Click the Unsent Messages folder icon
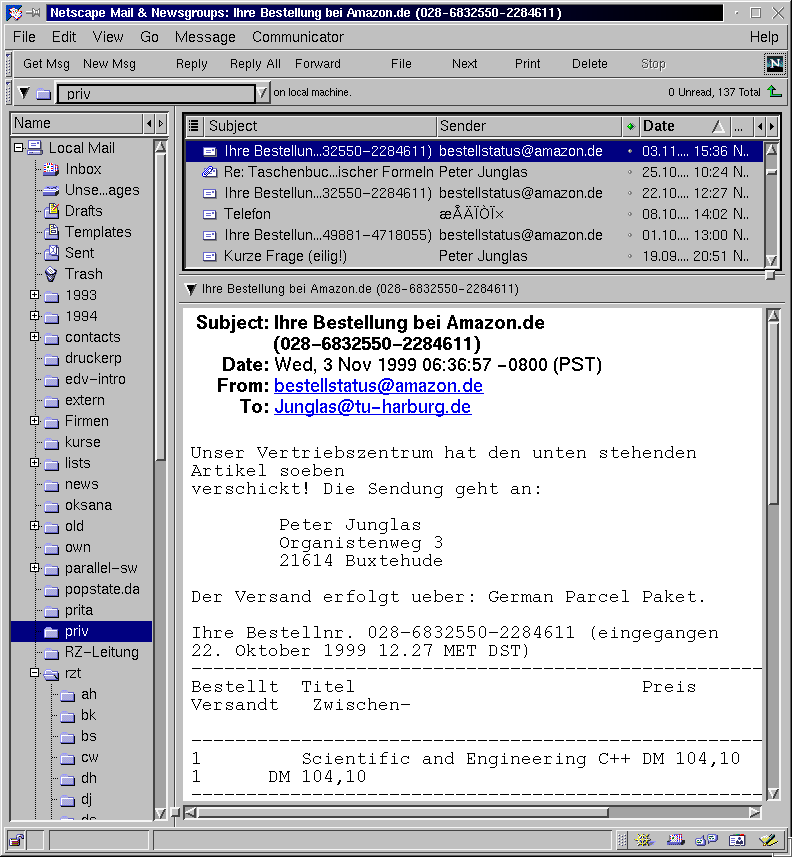The height and width of the screenshot is (857, 792). (51, 190)
